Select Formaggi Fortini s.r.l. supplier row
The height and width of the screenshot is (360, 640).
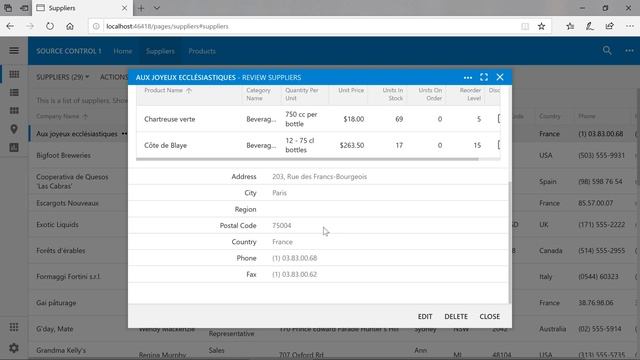pos(69,276)
